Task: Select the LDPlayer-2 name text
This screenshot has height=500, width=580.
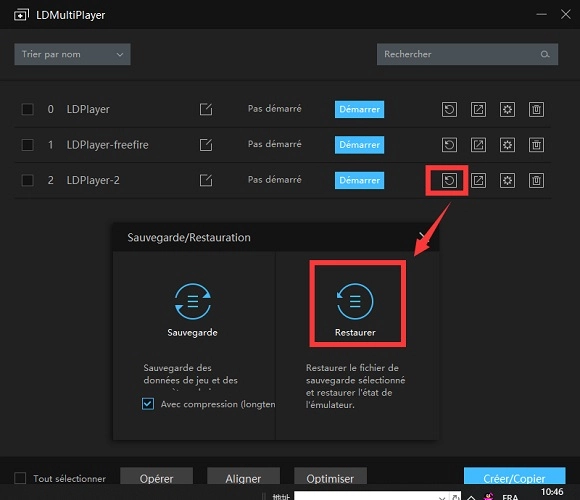Action: (x=93, y=180)
